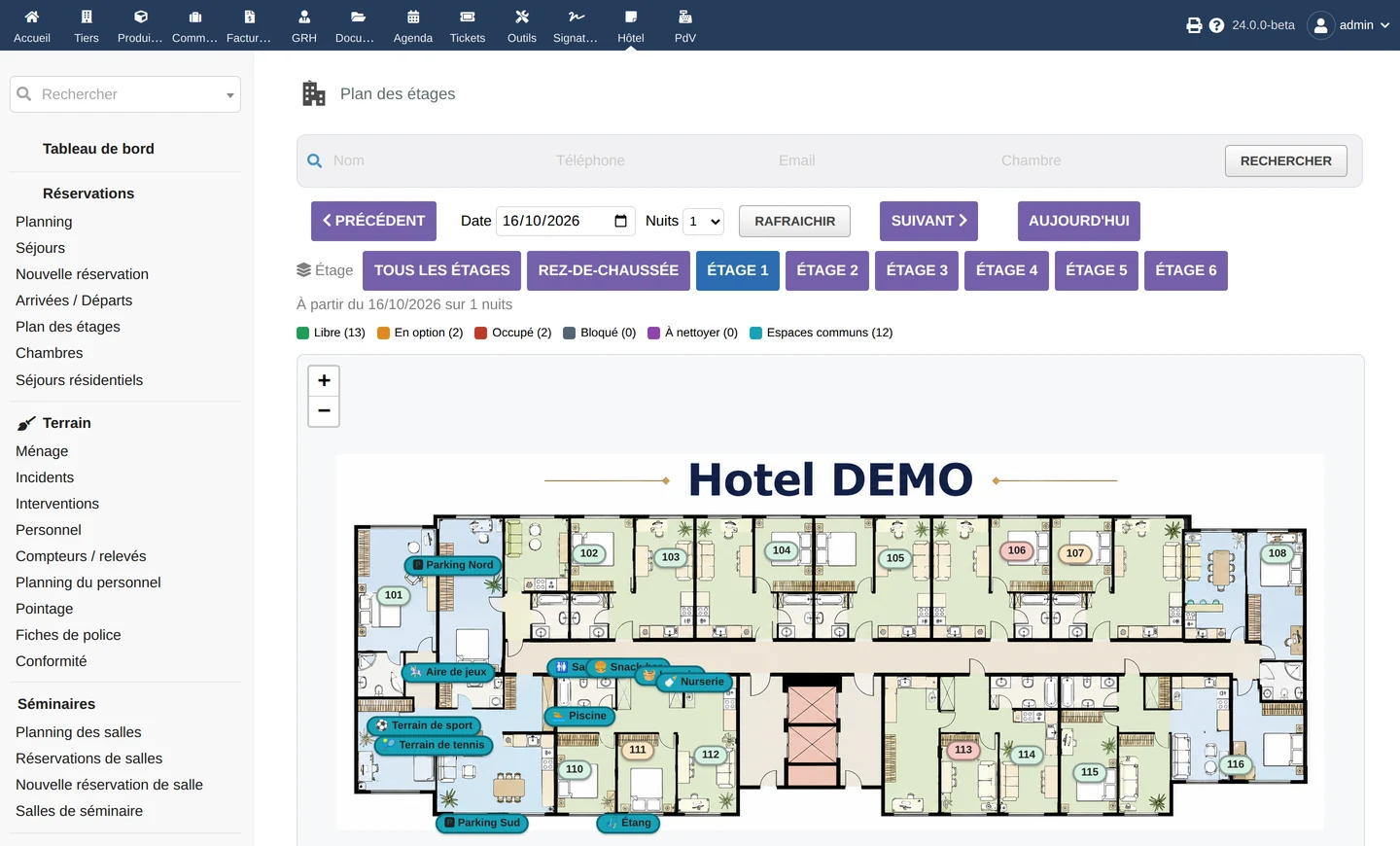Viewport: 1400px width, 846px height.
Task: Select room 106 occupied marker
Action: point(1017,550)
